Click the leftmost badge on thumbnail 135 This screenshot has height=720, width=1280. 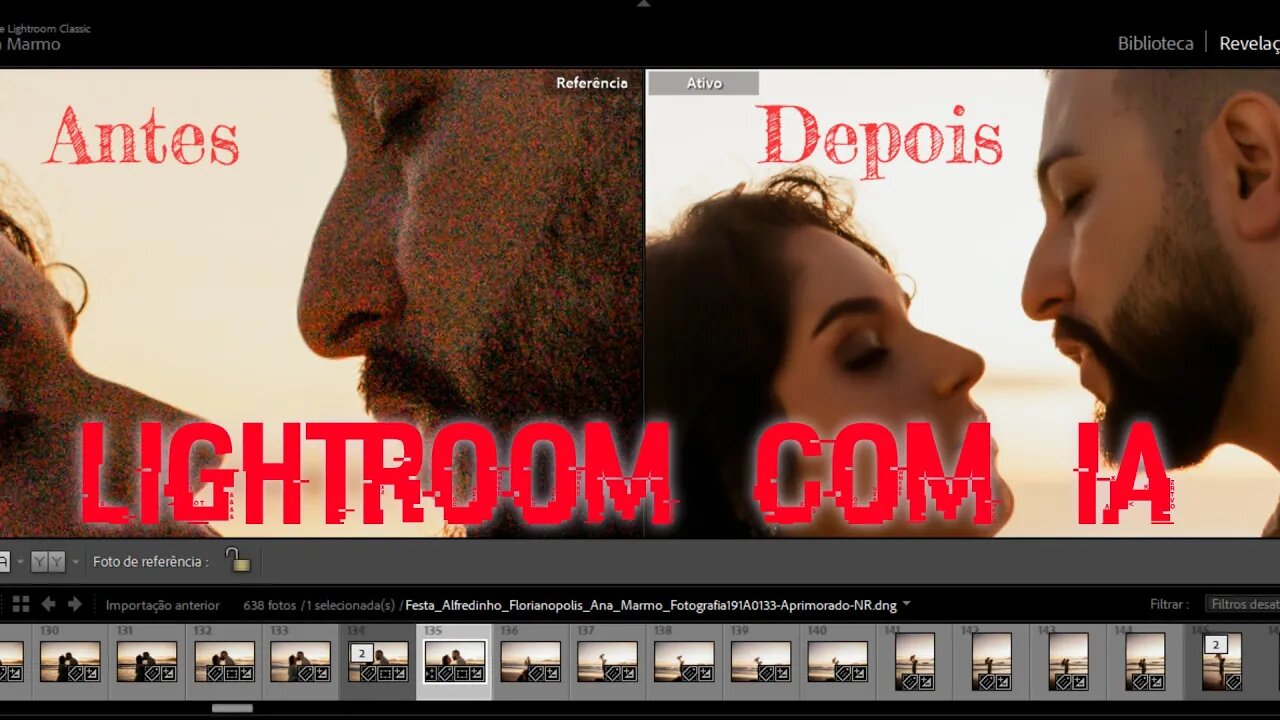click(x=431, y=673)
